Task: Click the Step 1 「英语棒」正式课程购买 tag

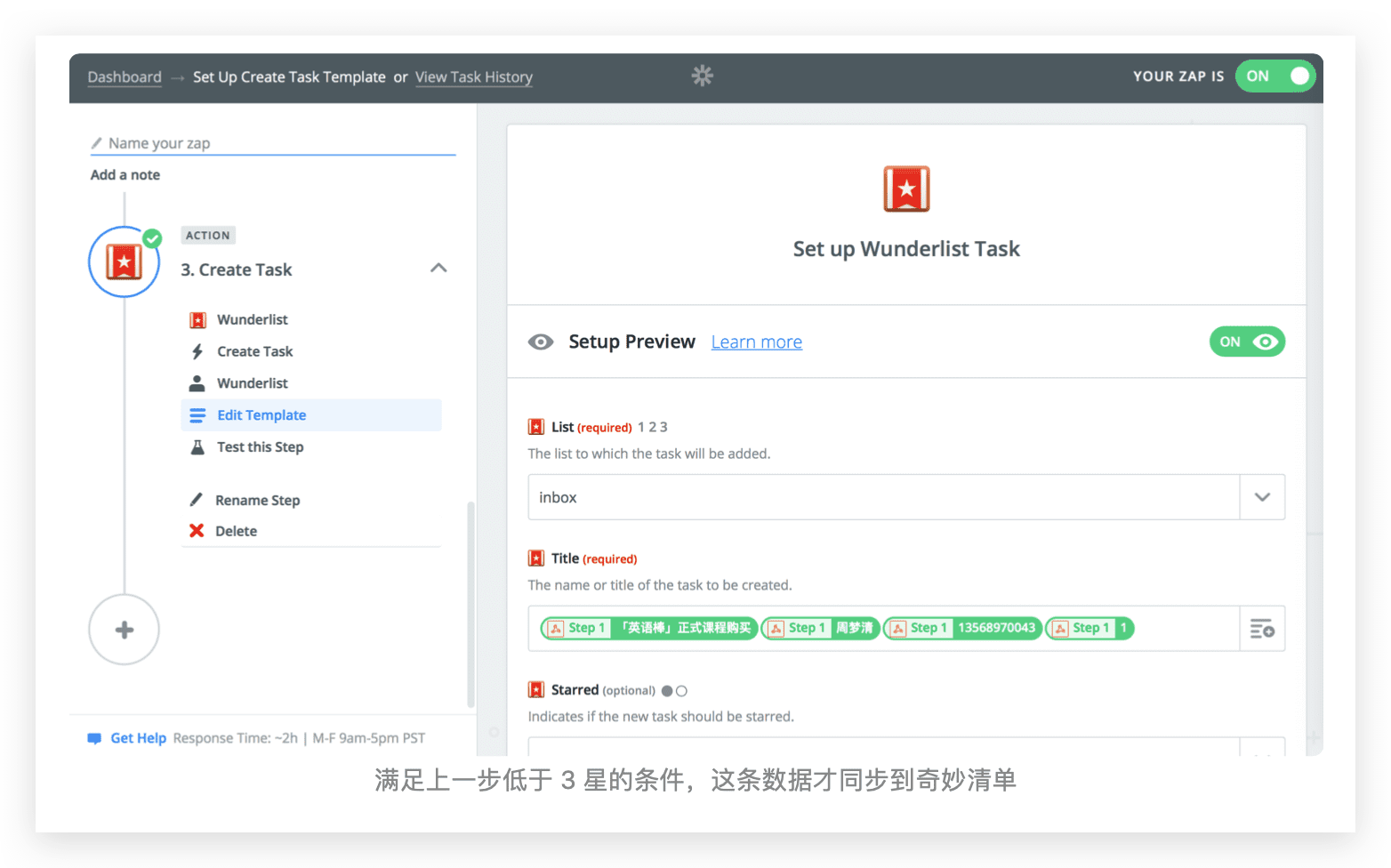Action: tap(649, 629)
